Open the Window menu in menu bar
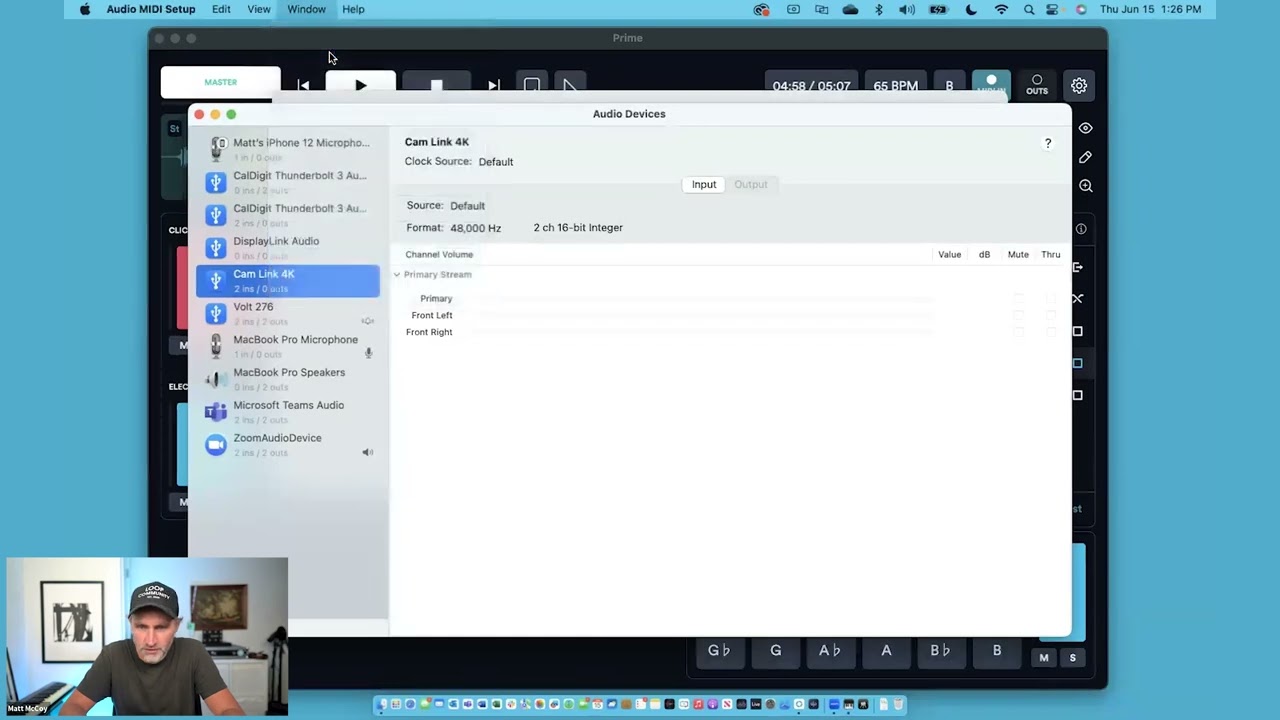The width and height of the screenshot is (1280, 720). click(x=306, y=9)
